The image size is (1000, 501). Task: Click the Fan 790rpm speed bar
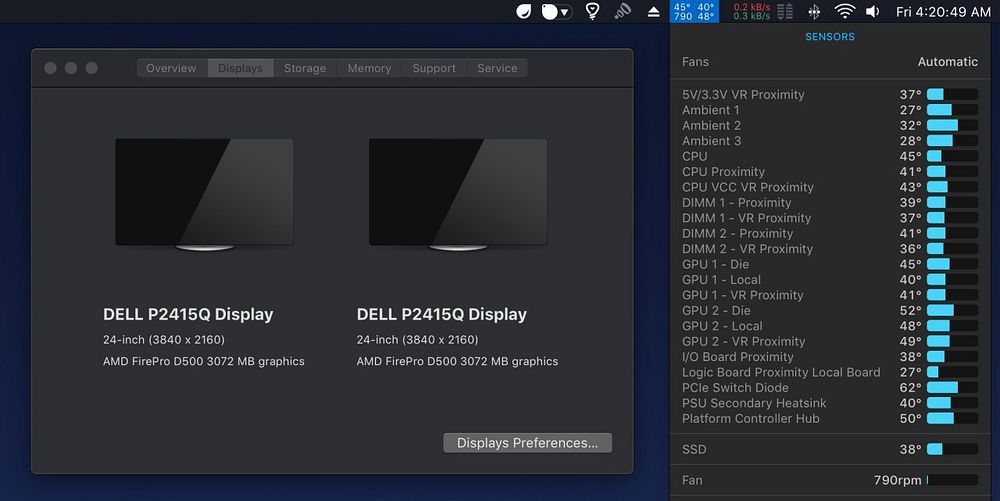[x=952, y=480]
